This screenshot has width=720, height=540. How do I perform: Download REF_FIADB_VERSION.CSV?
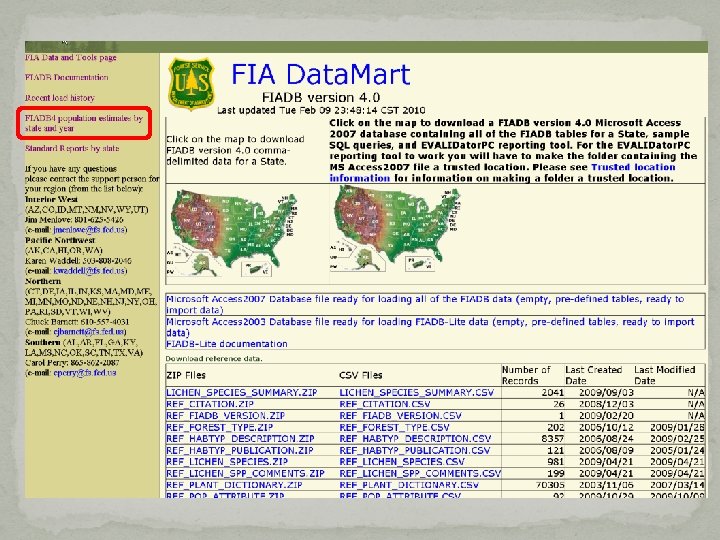pos(400,416)
